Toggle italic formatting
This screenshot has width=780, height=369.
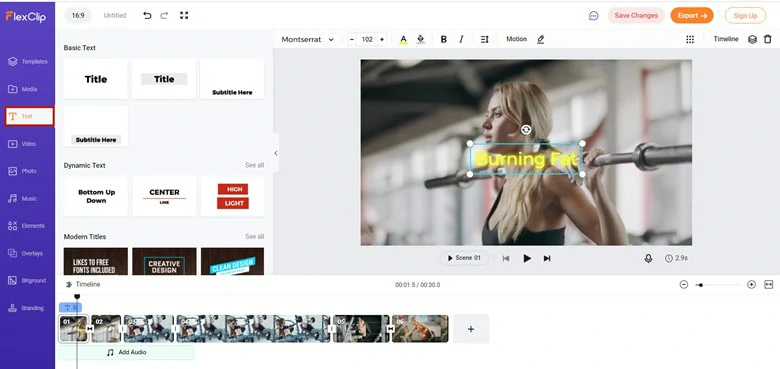pos(461,39)
